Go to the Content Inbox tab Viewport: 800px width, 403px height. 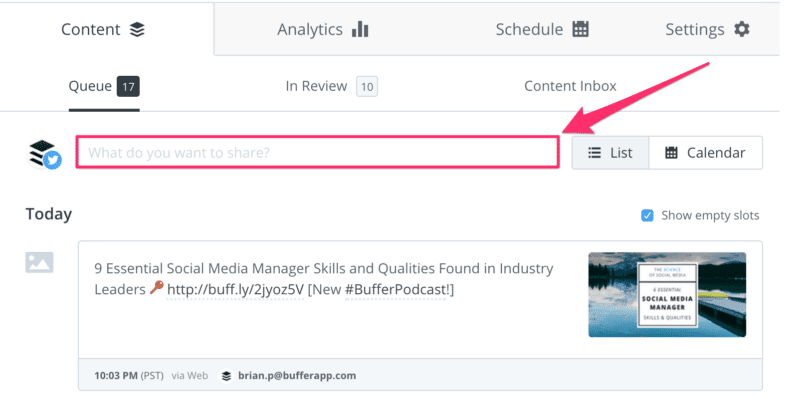click(570, 86)
